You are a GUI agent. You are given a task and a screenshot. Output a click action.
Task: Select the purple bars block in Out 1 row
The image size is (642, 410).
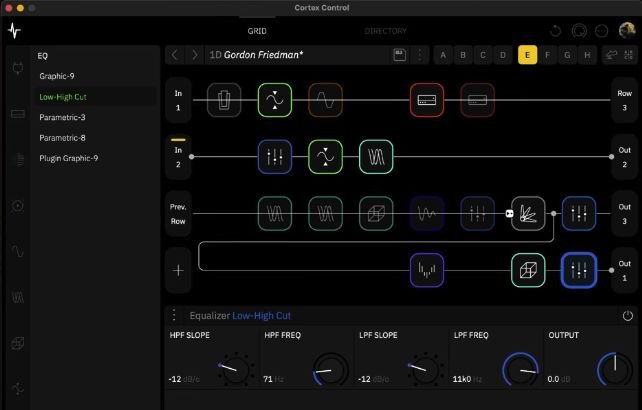(427, 270)
